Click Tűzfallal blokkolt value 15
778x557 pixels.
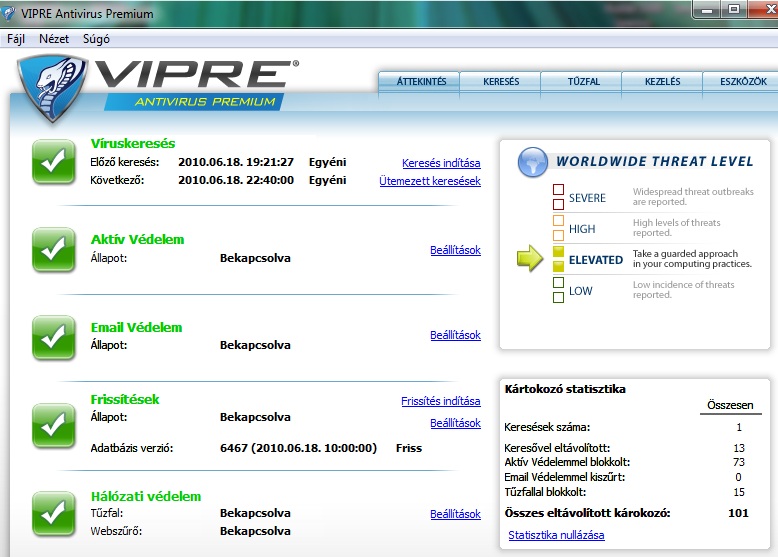point(739,492)
